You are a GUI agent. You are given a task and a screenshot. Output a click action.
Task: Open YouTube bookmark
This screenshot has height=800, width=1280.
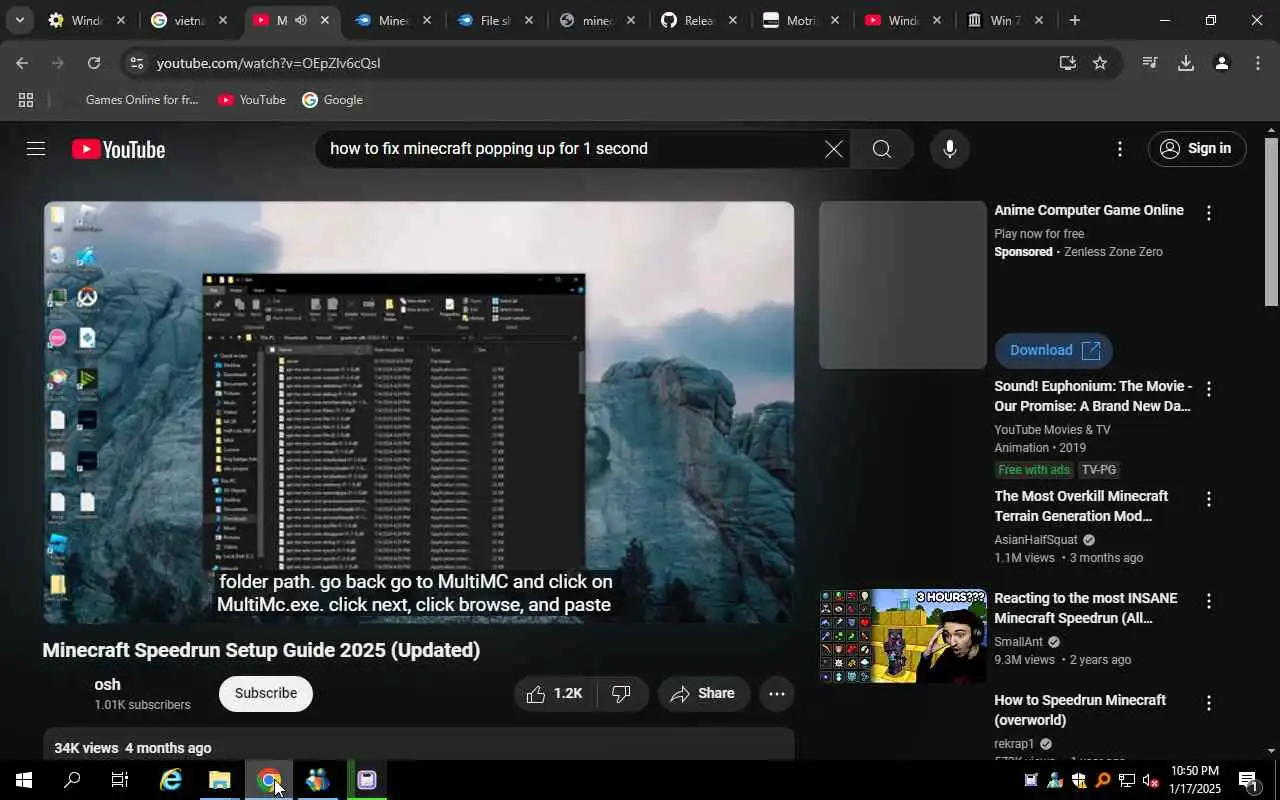(x=252, y=100)
